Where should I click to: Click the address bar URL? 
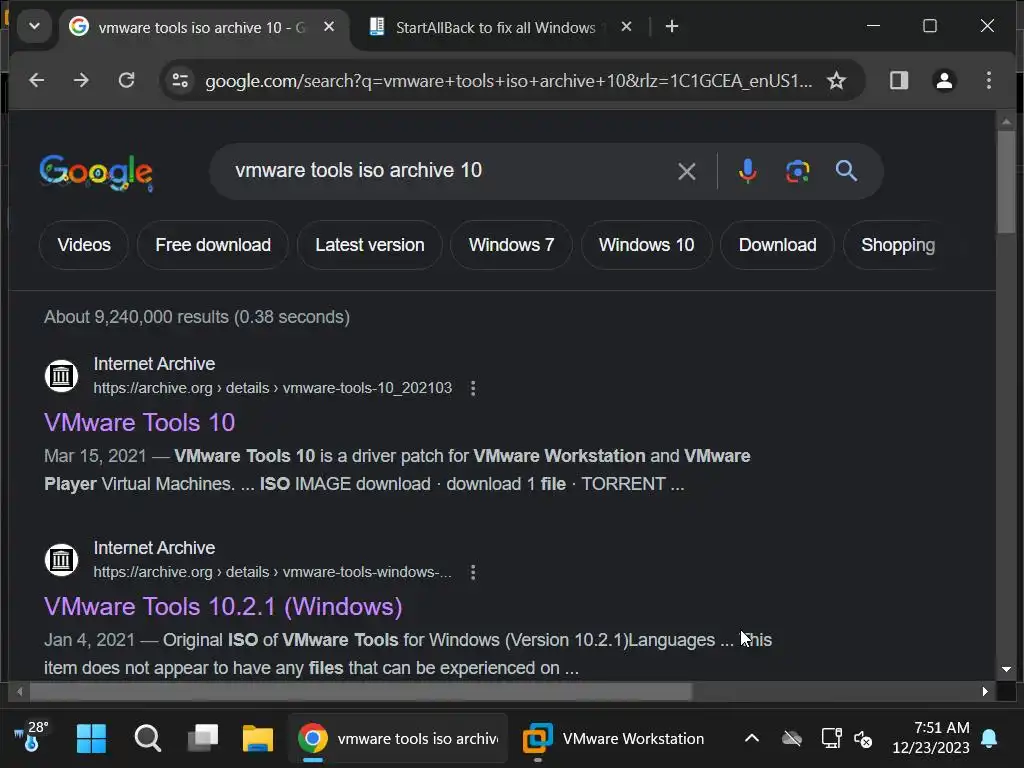pos(508,81)
